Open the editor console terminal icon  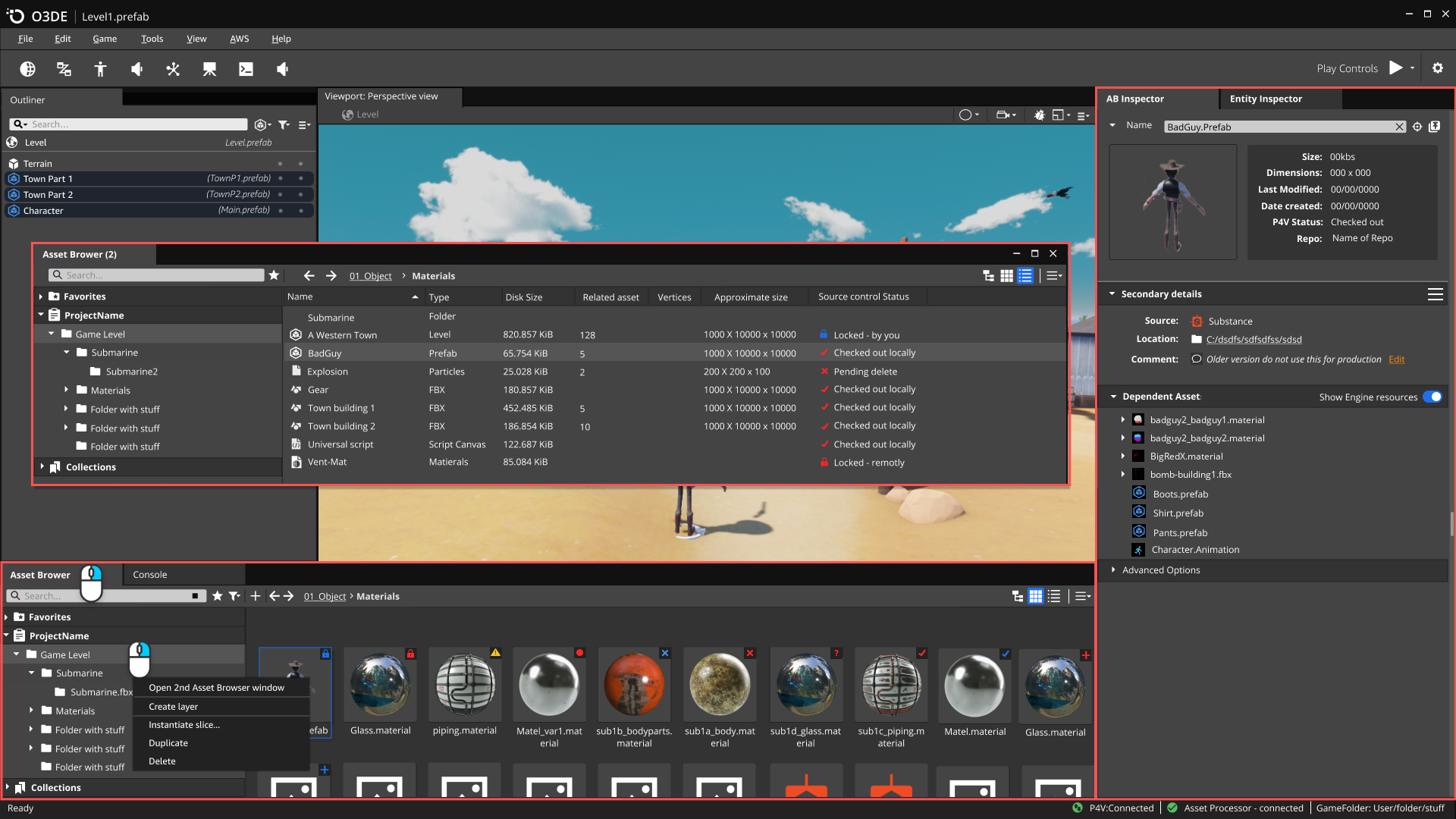(x=246, y=68)
